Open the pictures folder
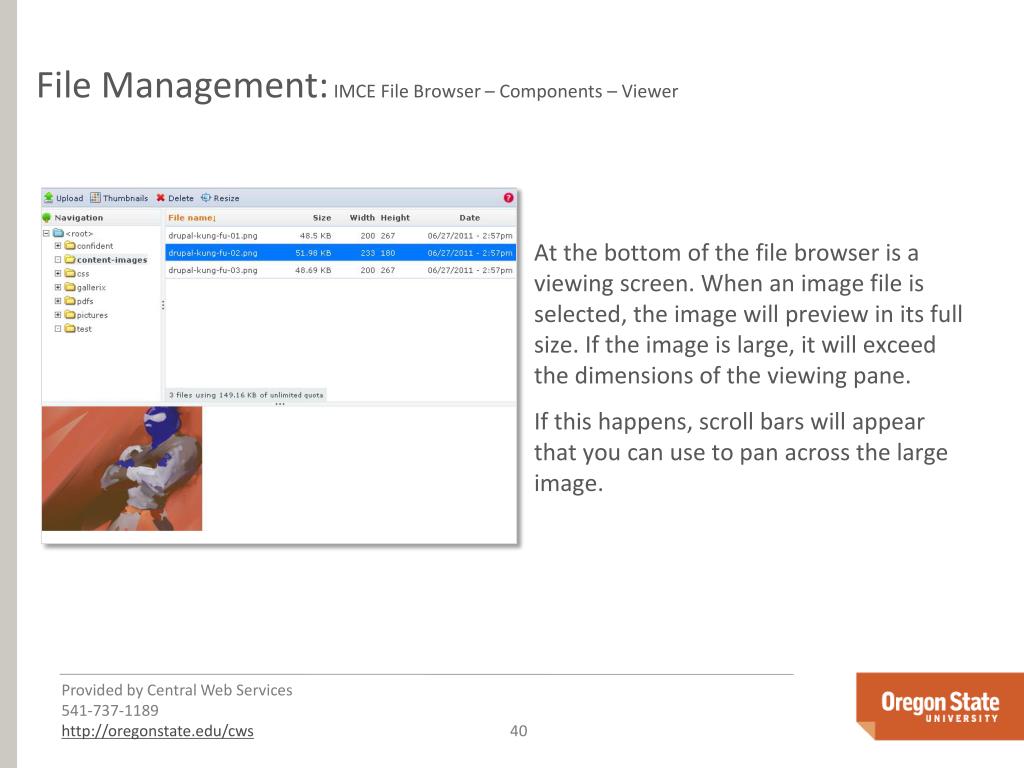 pyautogui.click(x=86, y=315)
